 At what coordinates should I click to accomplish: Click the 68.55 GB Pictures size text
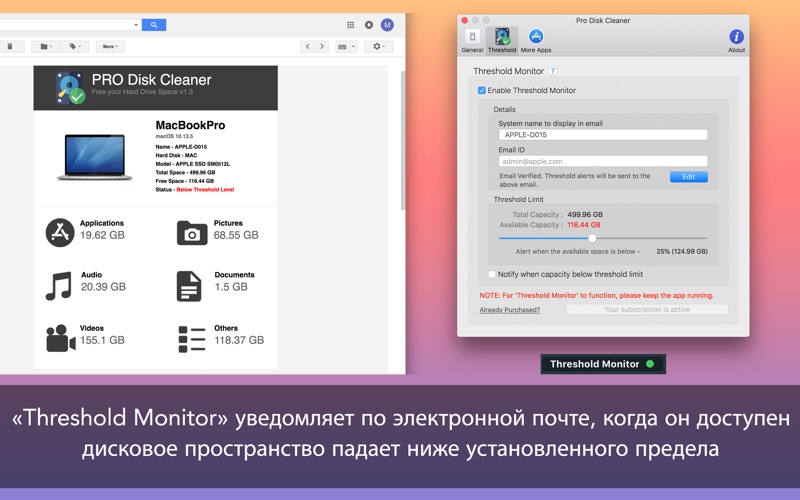coord(236,235)
